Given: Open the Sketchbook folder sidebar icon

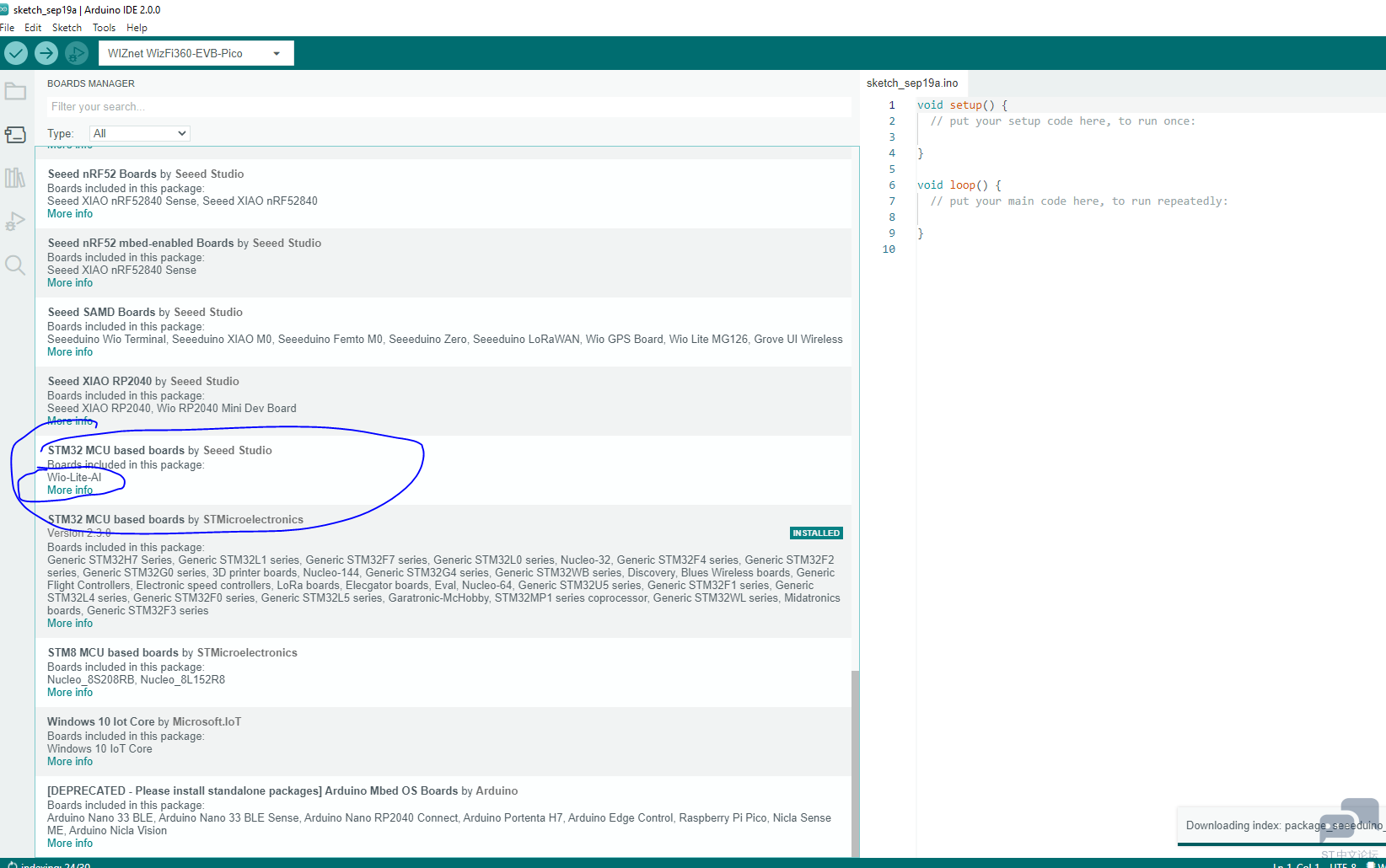Looking at the screenshot, I should point(15,91).
